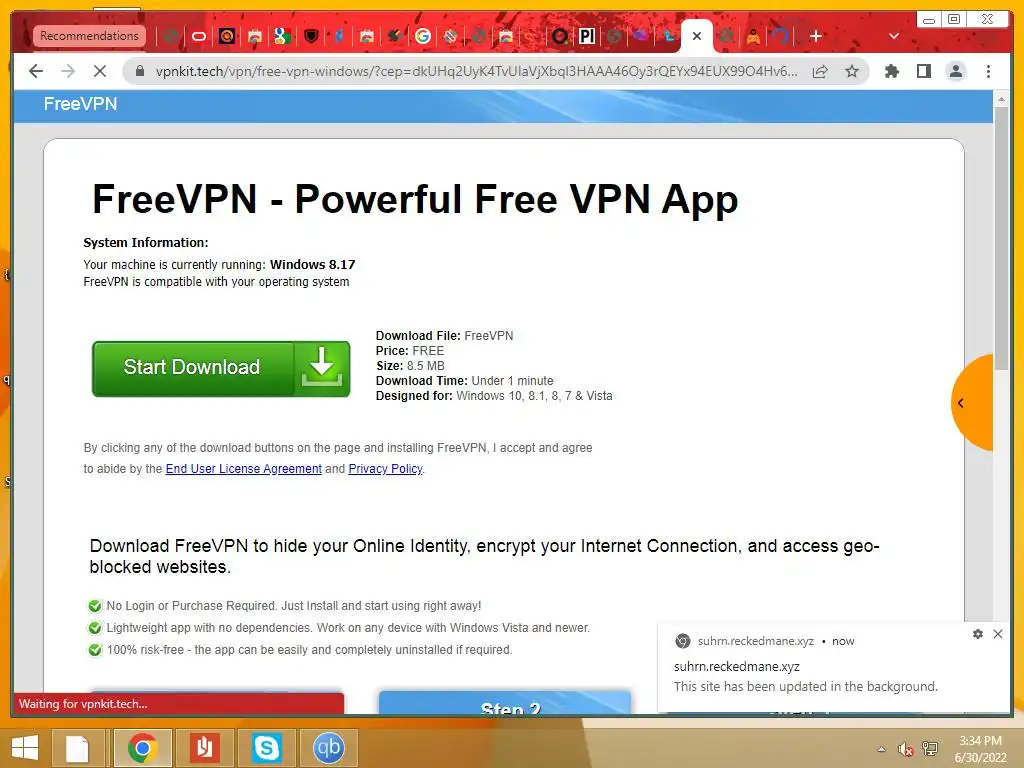Click the 'Waiting for vpnkit.tech...' status text
This screenshot has width=1024, height=768.
(83, 704)
